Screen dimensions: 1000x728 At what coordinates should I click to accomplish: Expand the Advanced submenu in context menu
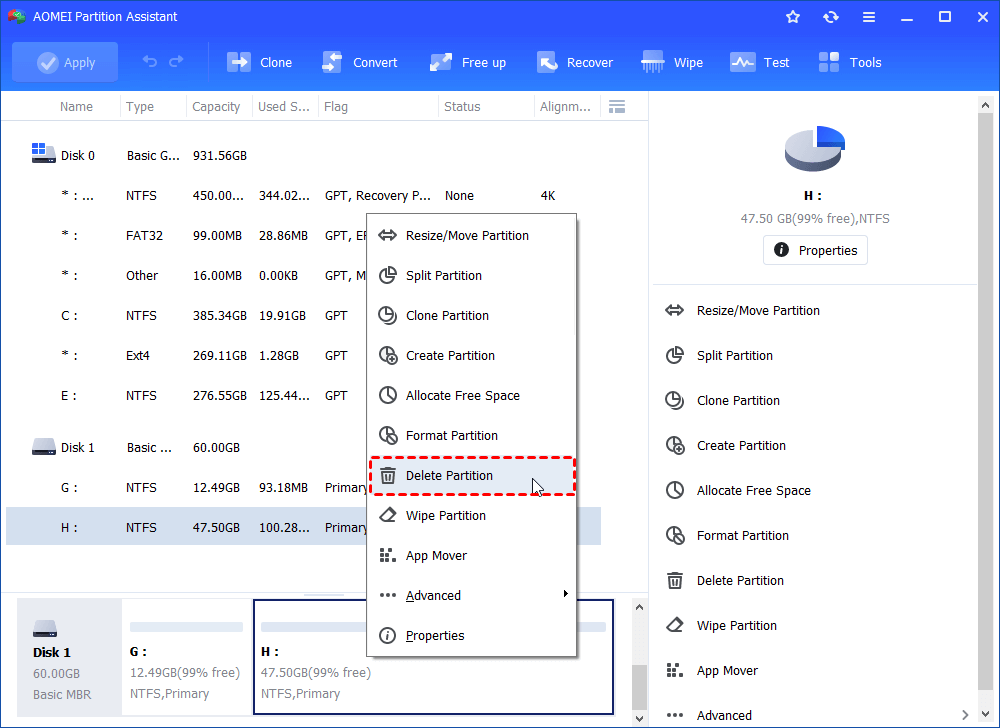click(x=472, y=595)
